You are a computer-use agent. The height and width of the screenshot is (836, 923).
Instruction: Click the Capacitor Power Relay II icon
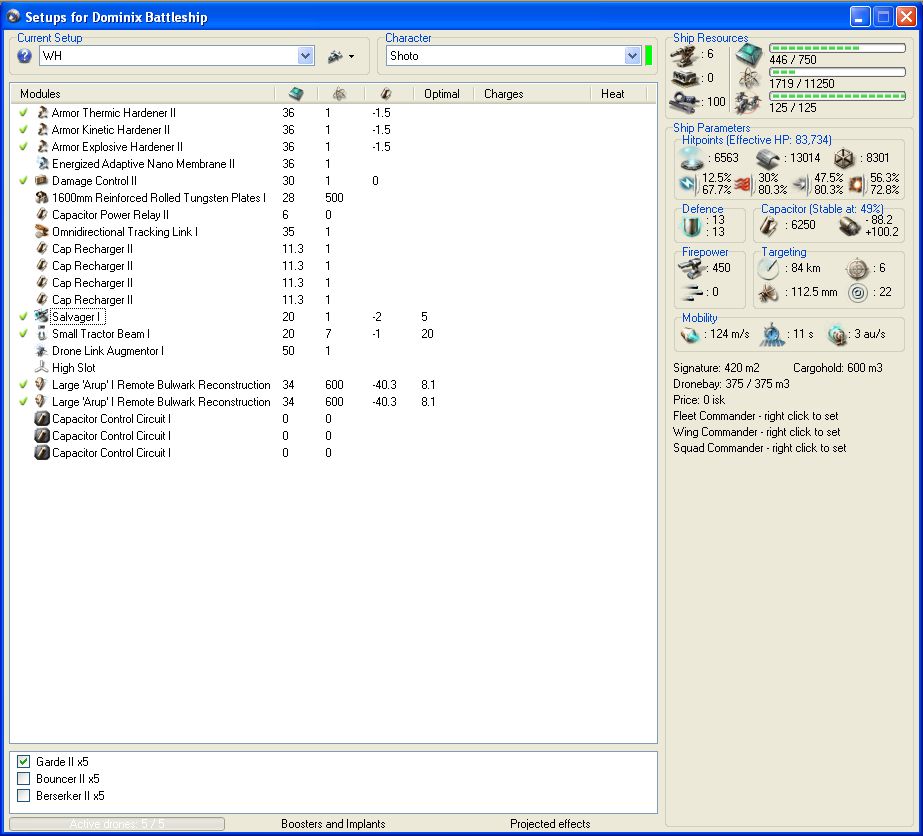pos(42,215)
